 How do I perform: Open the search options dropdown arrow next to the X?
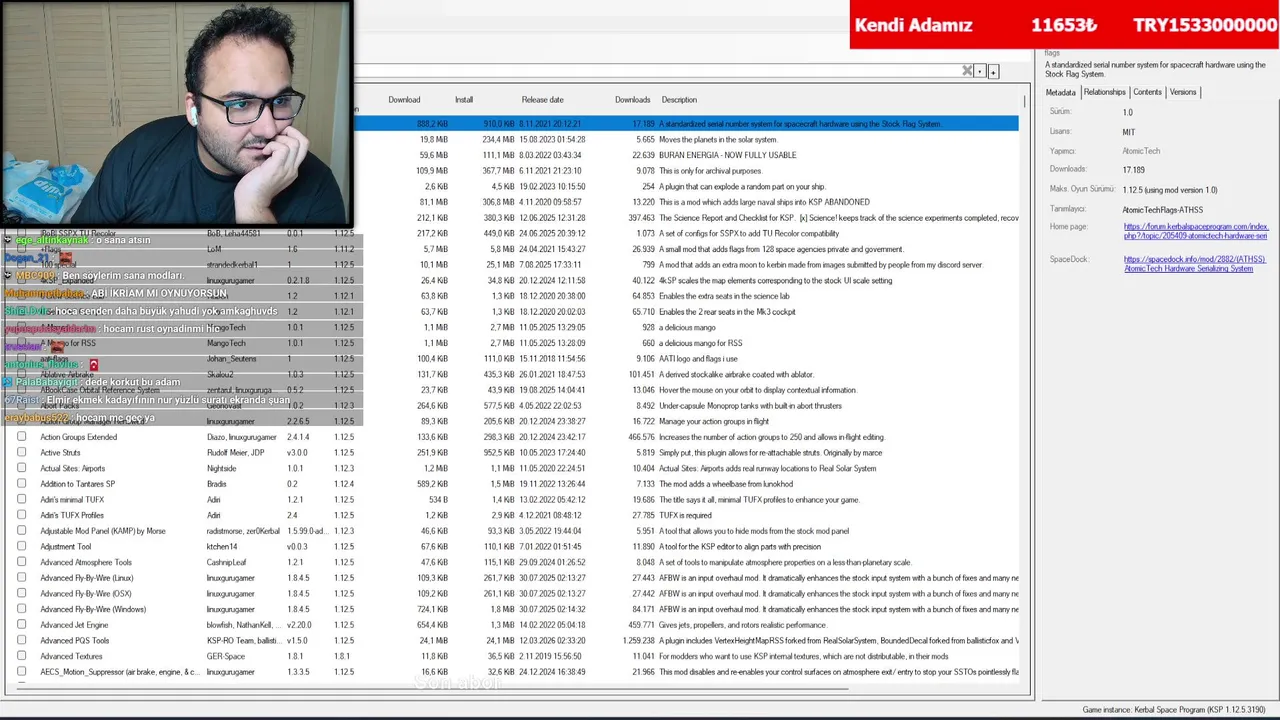coord(981,72)
